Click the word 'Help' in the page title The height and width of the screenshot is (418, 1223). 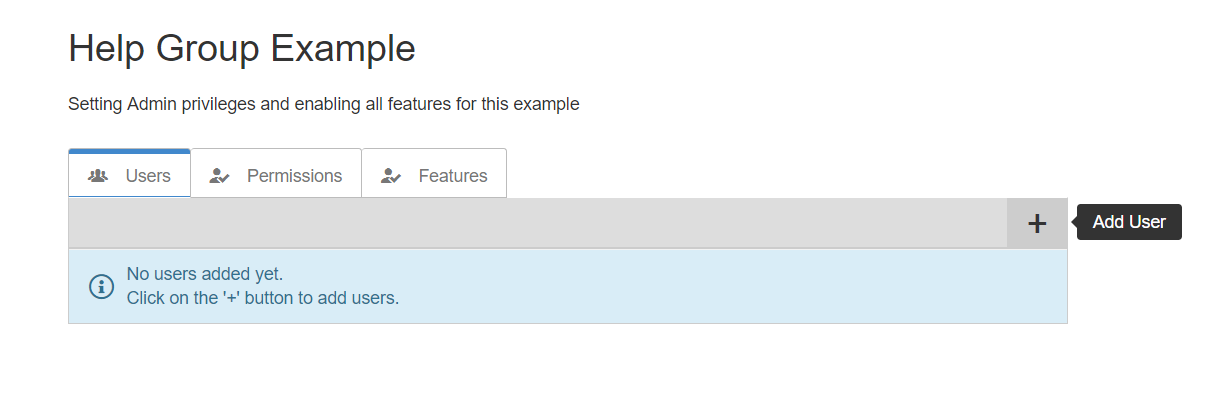pos(105,48)
